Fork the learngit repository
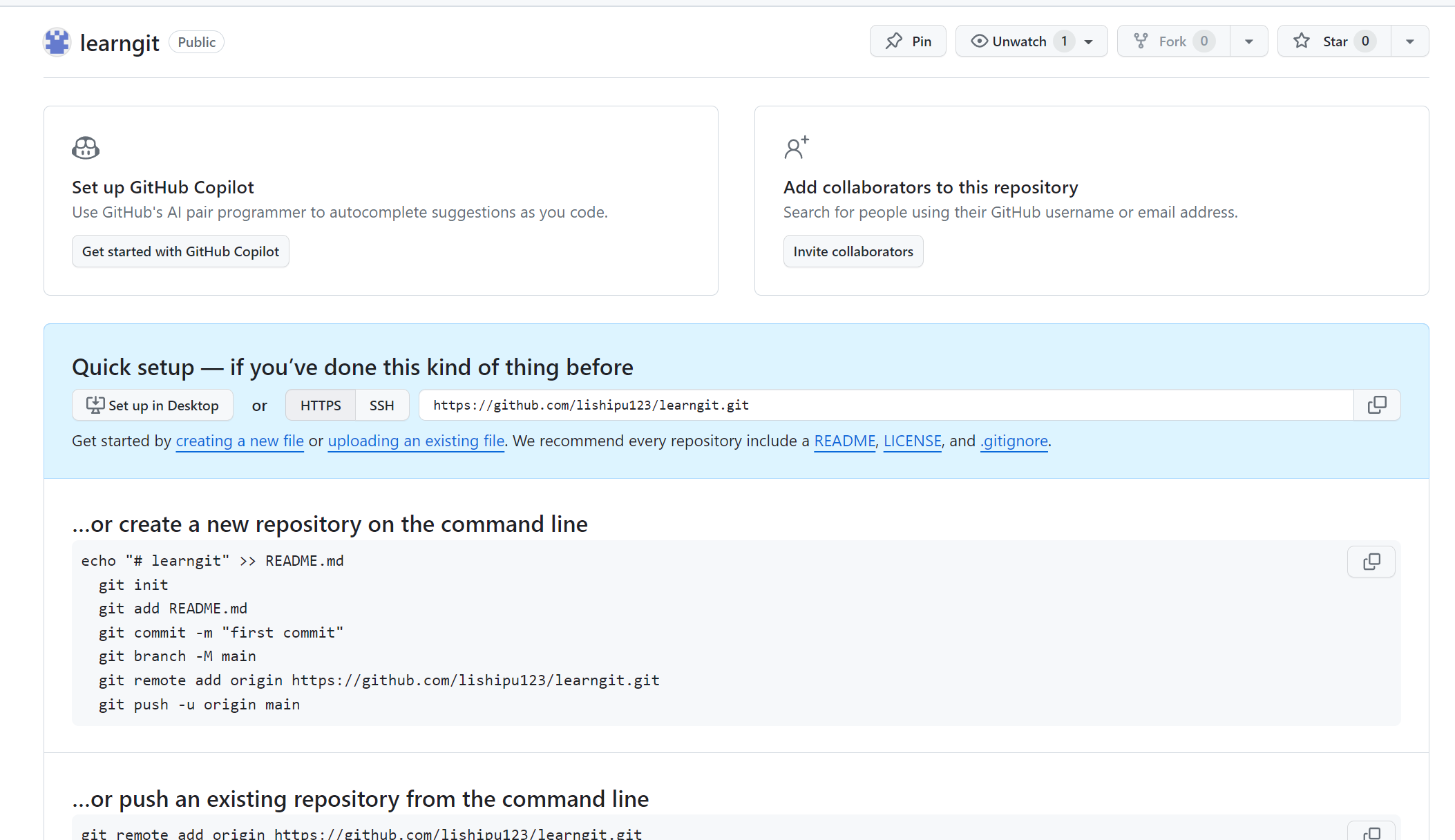The image size is (1455, 840). [1173, 41]
